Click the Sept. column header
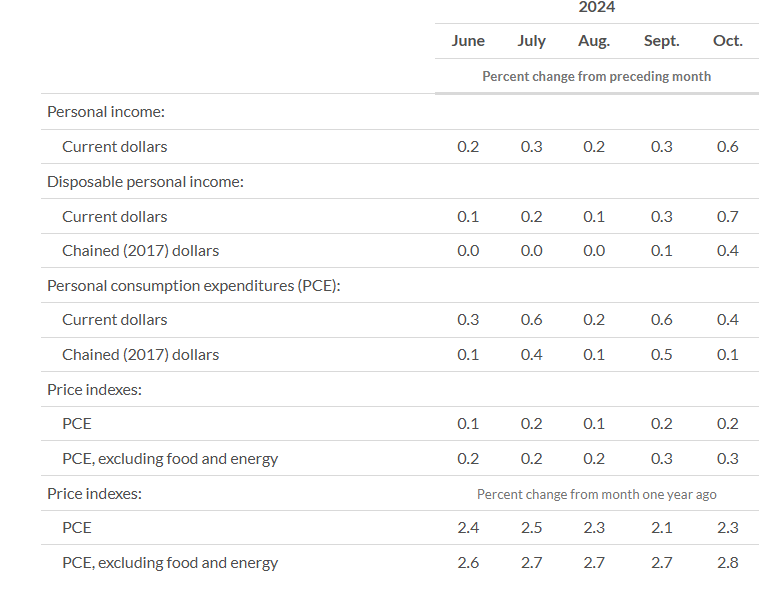This screenshot has width=777, height=592. pyautogui.click(x=661, y=41)
